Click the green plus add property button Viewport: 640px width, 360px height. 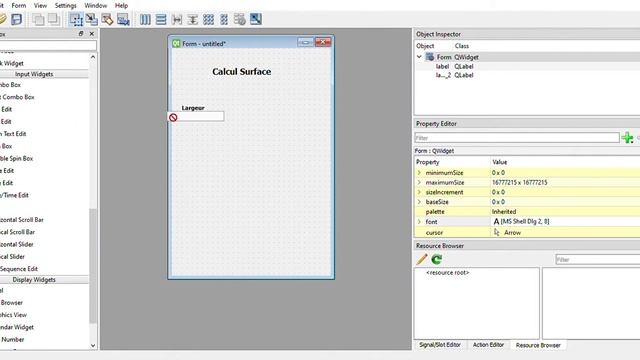click(x=627, y=138)
